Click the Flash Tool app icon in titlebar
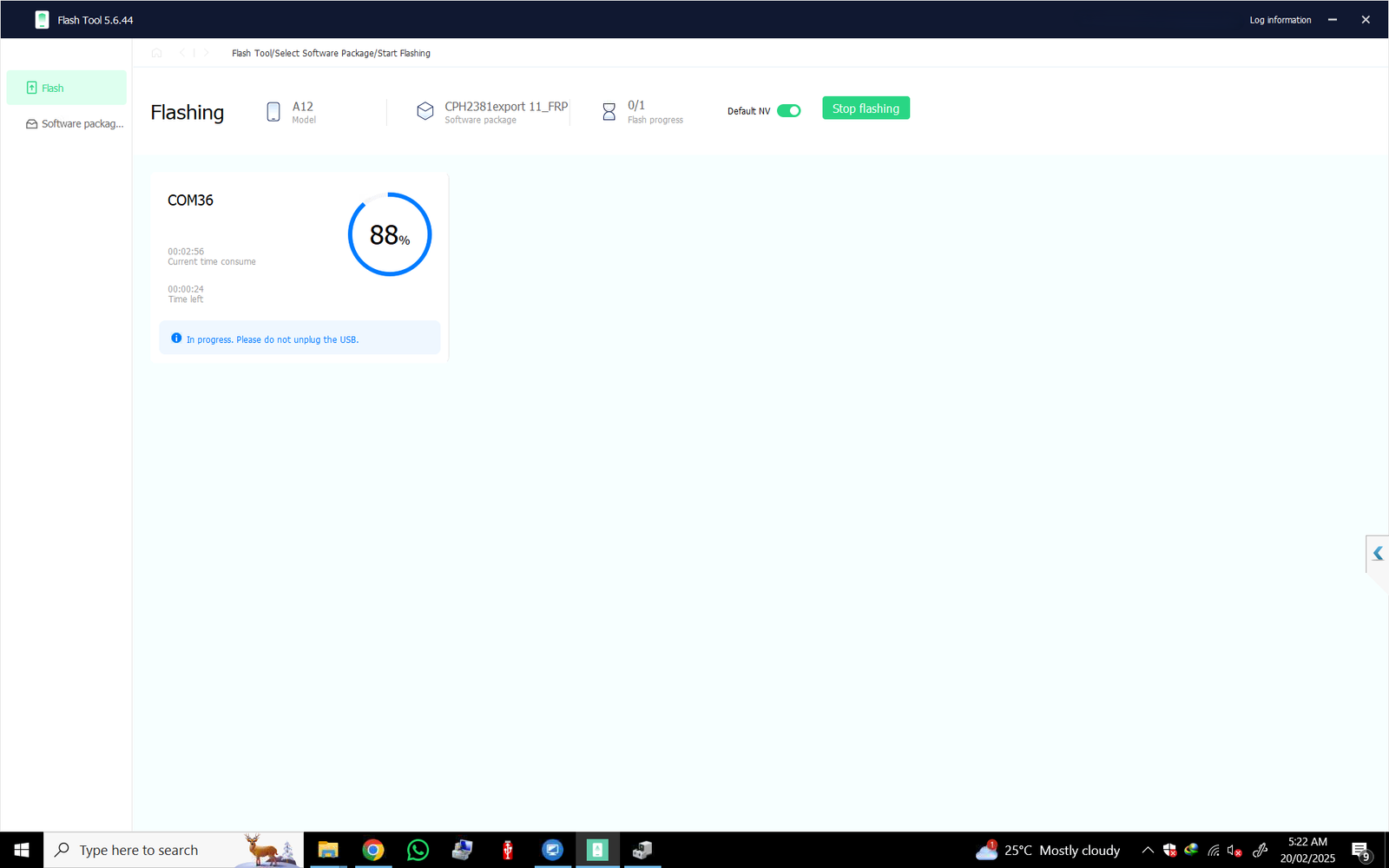The image size is (1389, 868). [42, 18]
